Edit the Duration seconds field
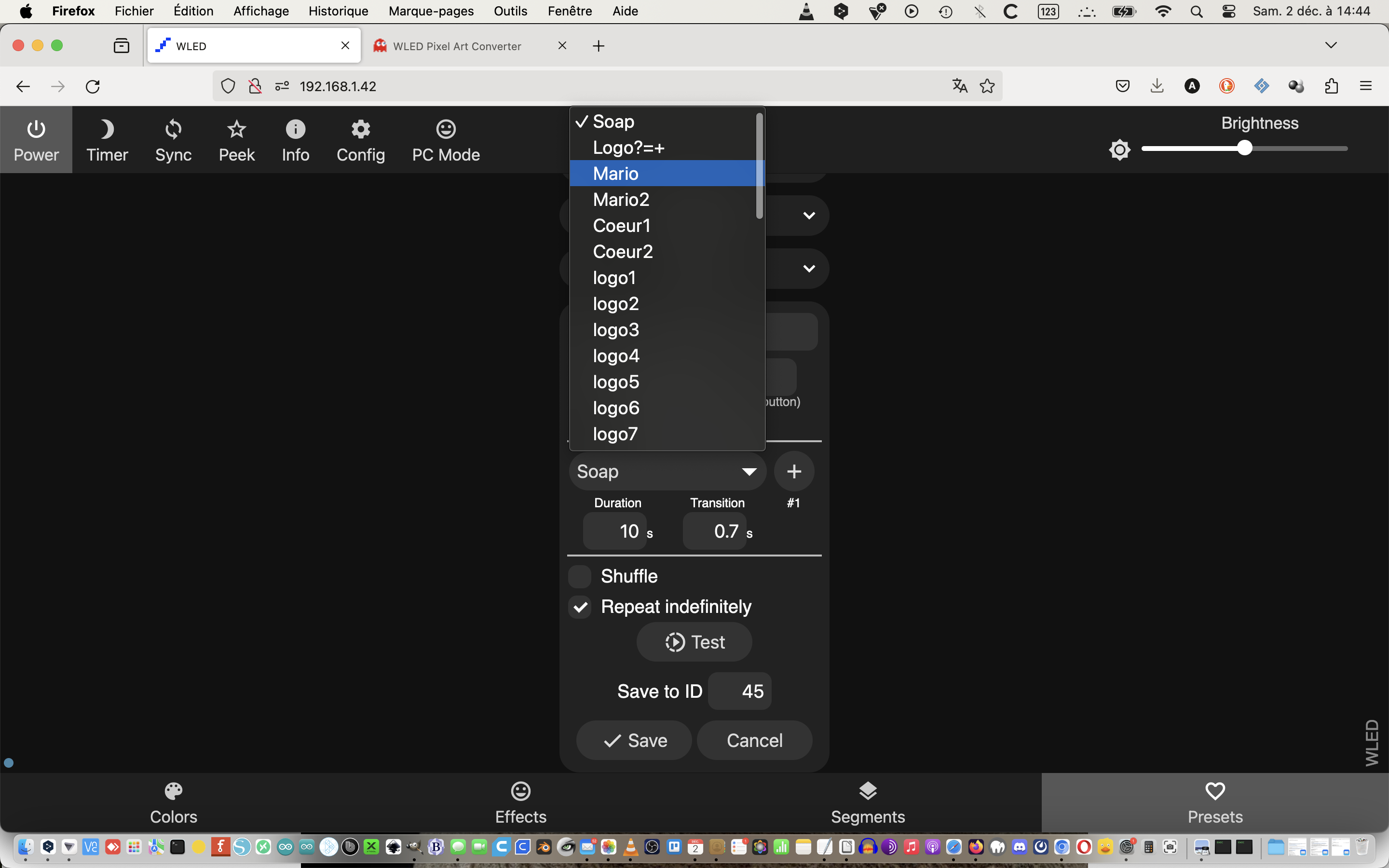 point(615,531)
